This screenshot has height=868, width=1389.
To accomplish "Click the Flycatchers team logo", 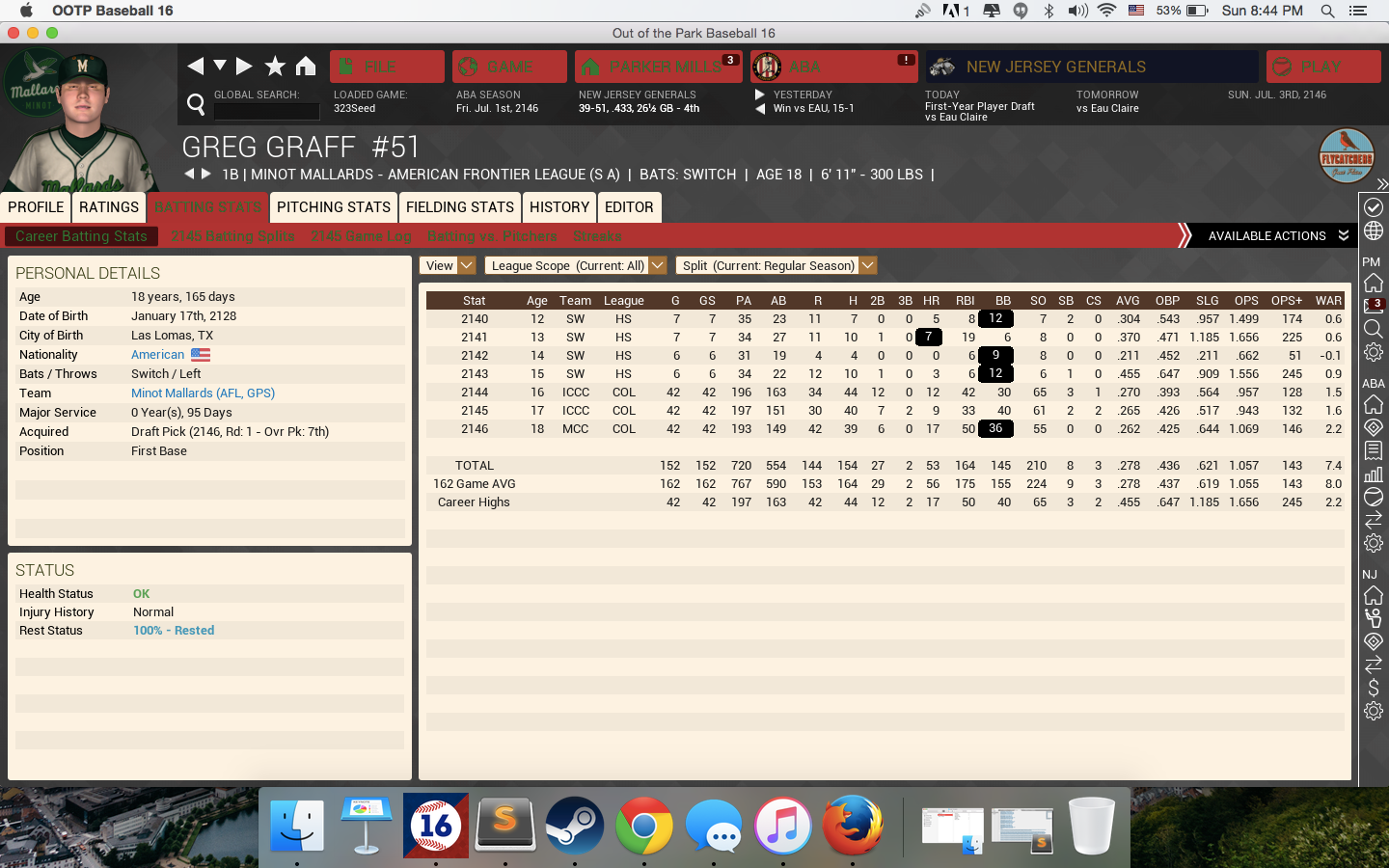I will 1346,156.
